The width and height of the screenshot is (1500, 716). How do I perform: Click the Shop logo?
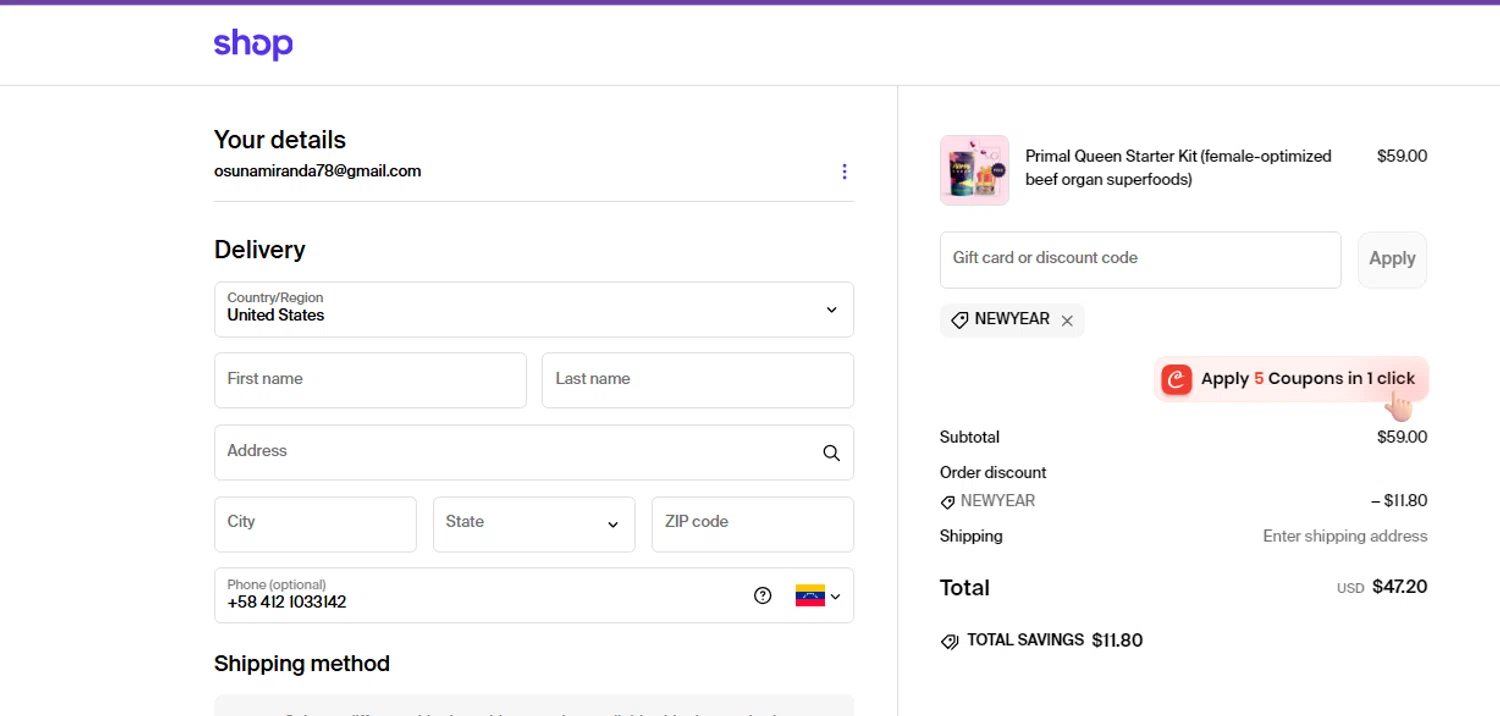pos(253,44)
